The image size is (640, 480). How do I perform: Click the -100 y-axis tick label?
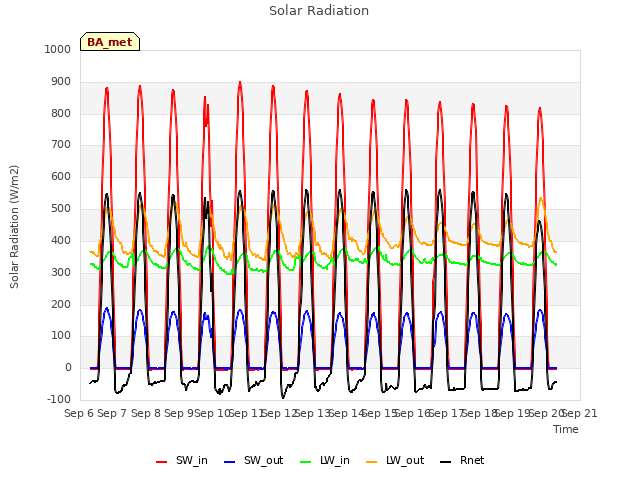click(x=59, y=399)
